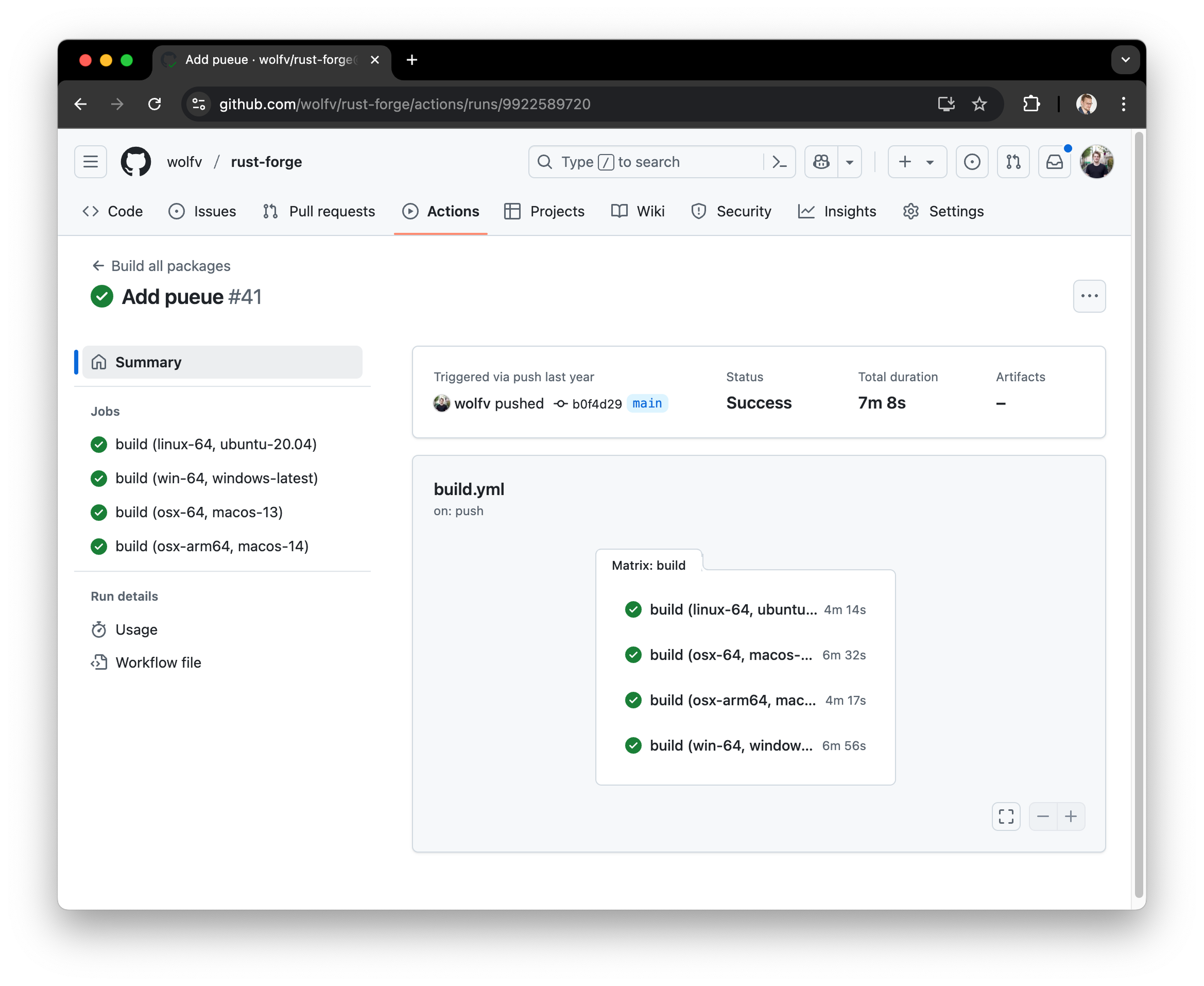Zoom in the workflow graph
This screenshot has height=986, width=1204.
coord(1070,816)
